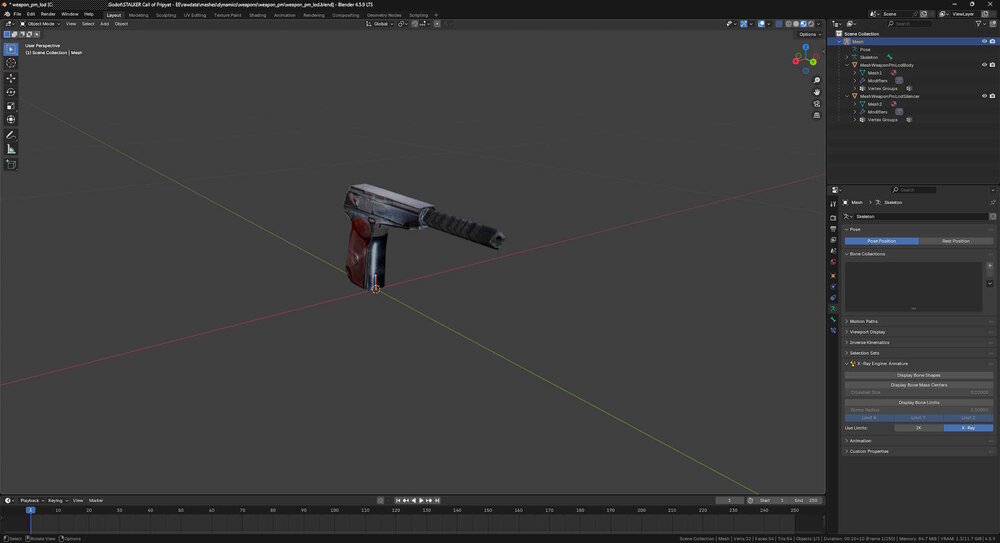Expand the Inverse Kinematics panel
The width and height of the screenshot is (1000, 543).
click(918, 343)
